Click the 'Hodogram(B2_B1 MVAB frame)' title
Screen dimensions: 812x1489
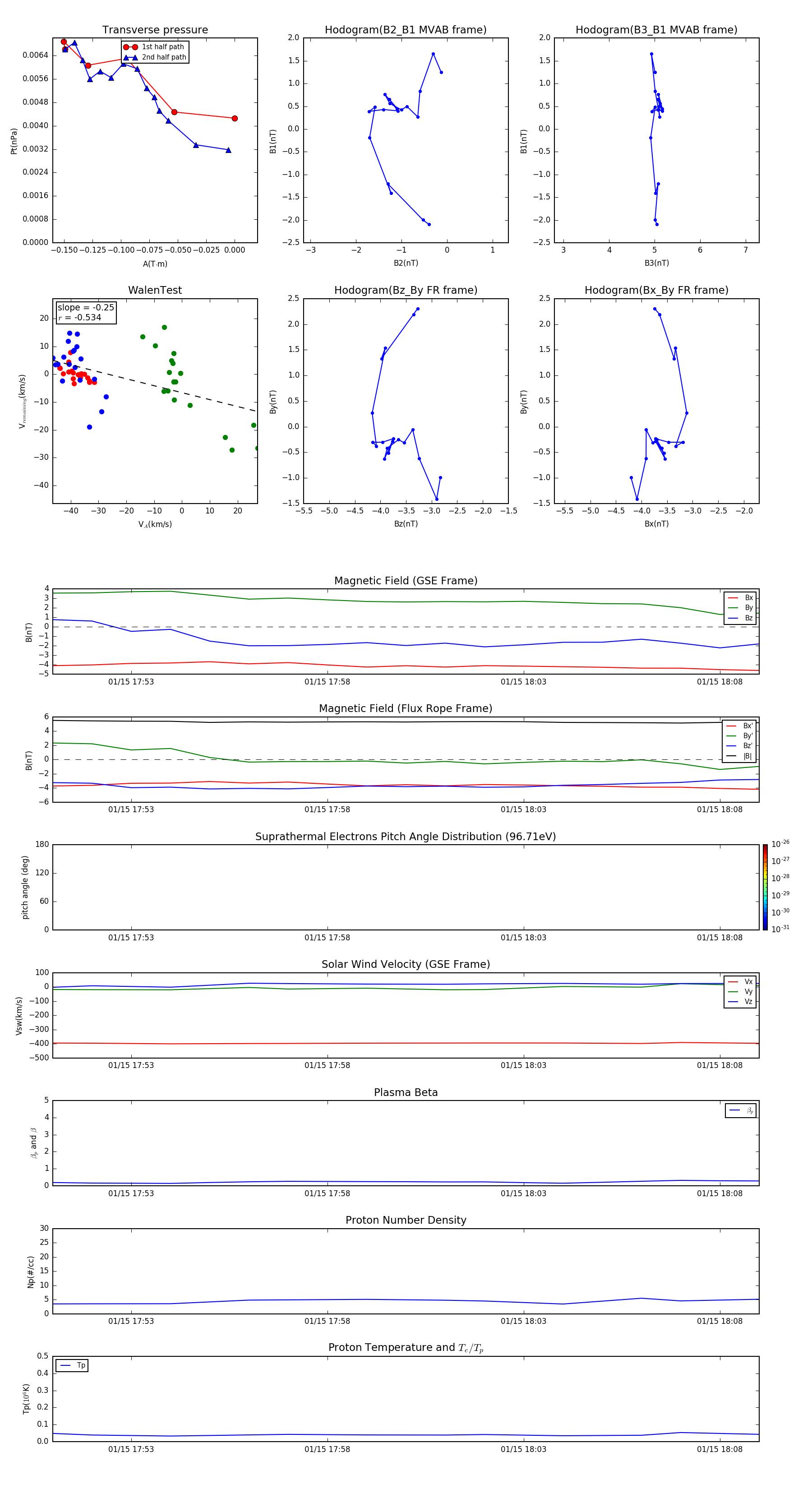tap(406, 30)
